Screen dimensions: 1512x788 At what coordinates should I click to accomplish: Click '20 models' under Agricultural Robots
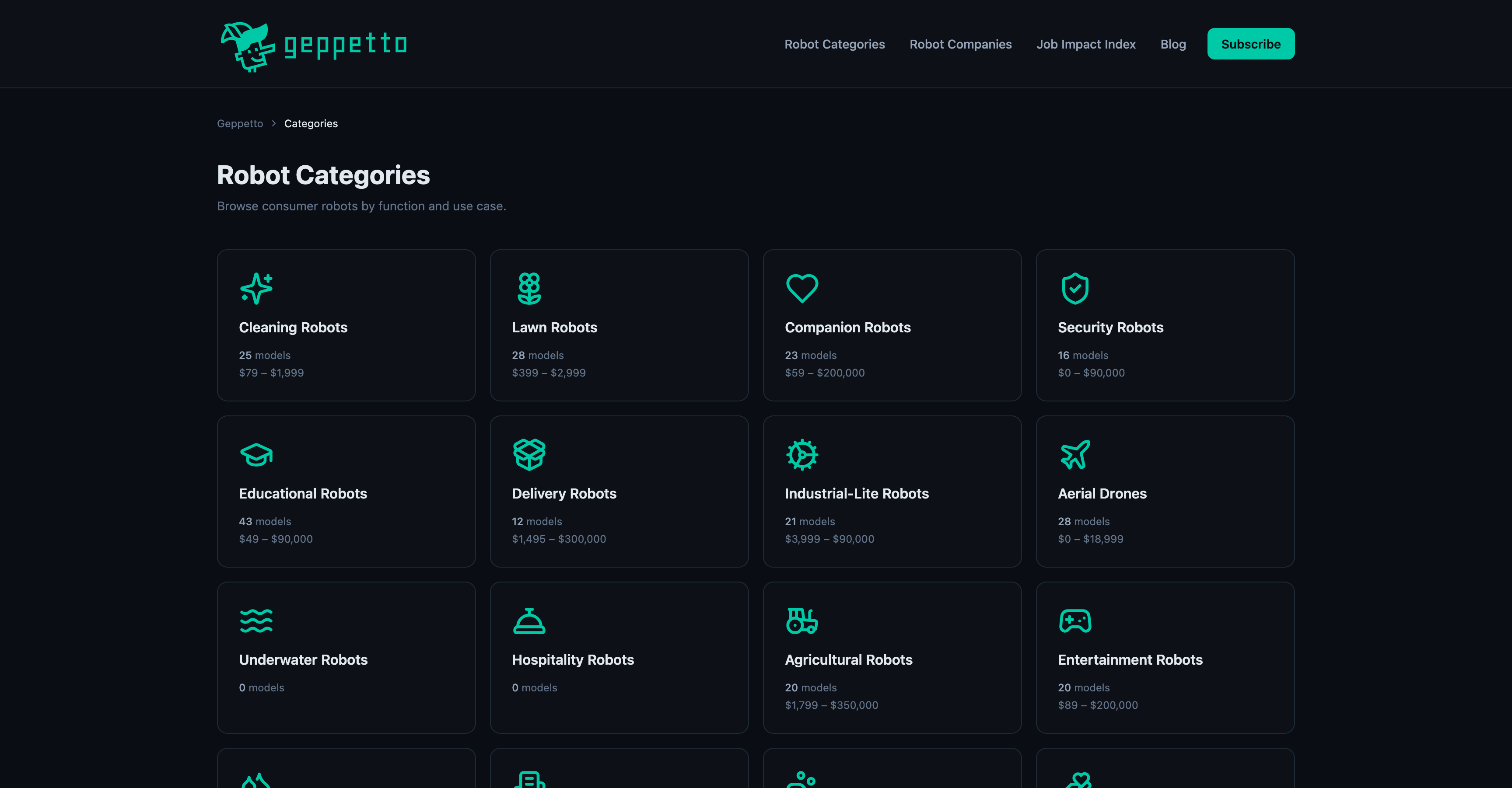click(x=811, y=687)
